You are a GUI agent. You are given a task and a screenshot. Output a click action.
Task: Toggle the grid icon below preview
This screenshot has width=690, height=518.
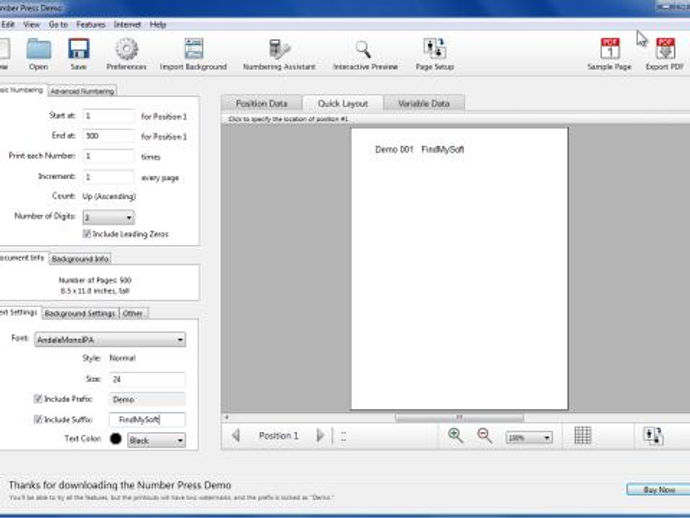click(583, 436)
